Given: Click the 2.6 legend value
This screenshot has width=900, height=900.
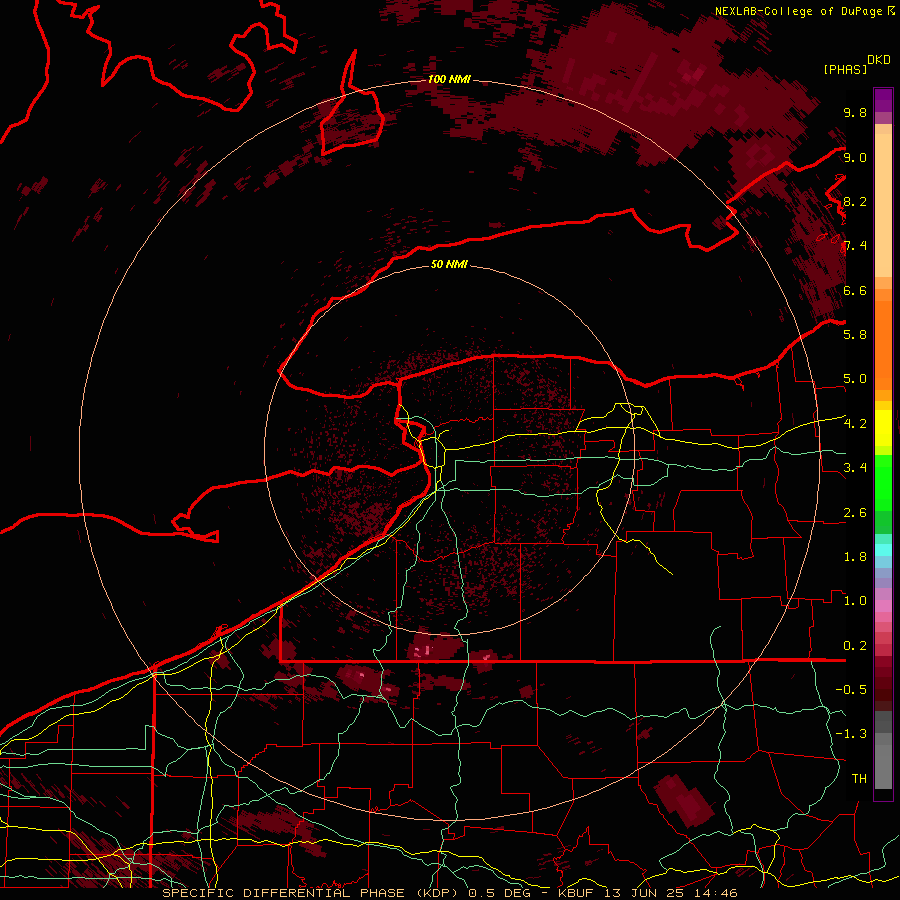Looking at the screenshot, I should pos(855,512).
